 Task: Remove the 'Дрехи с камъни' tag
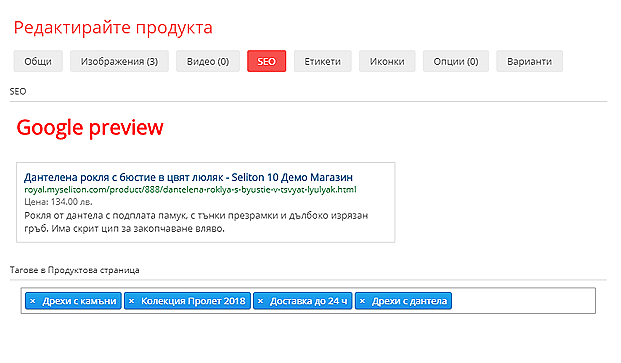[x=33, y=301]
